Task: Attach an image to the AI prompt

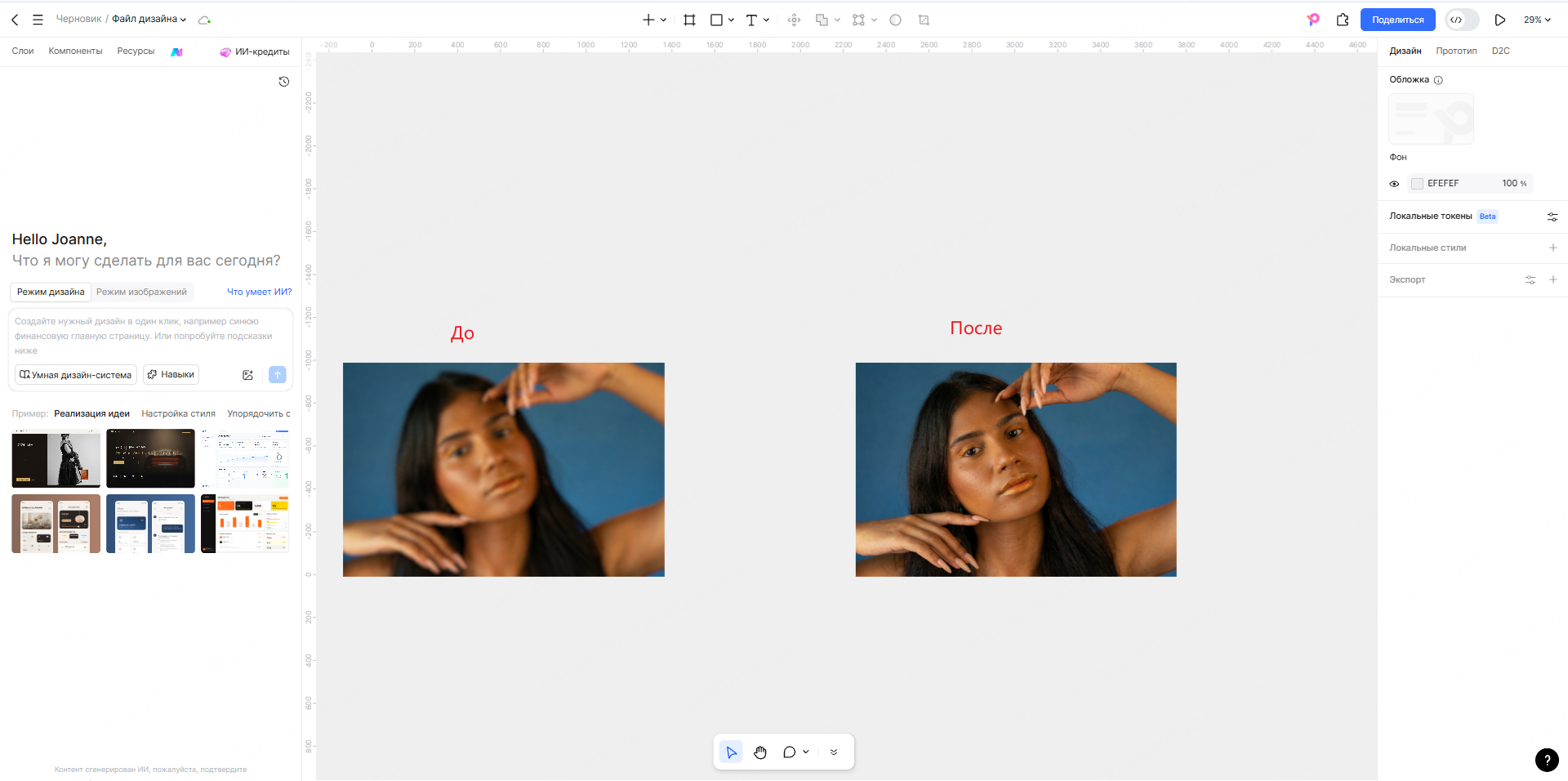Action: click(x=247, y=375)
